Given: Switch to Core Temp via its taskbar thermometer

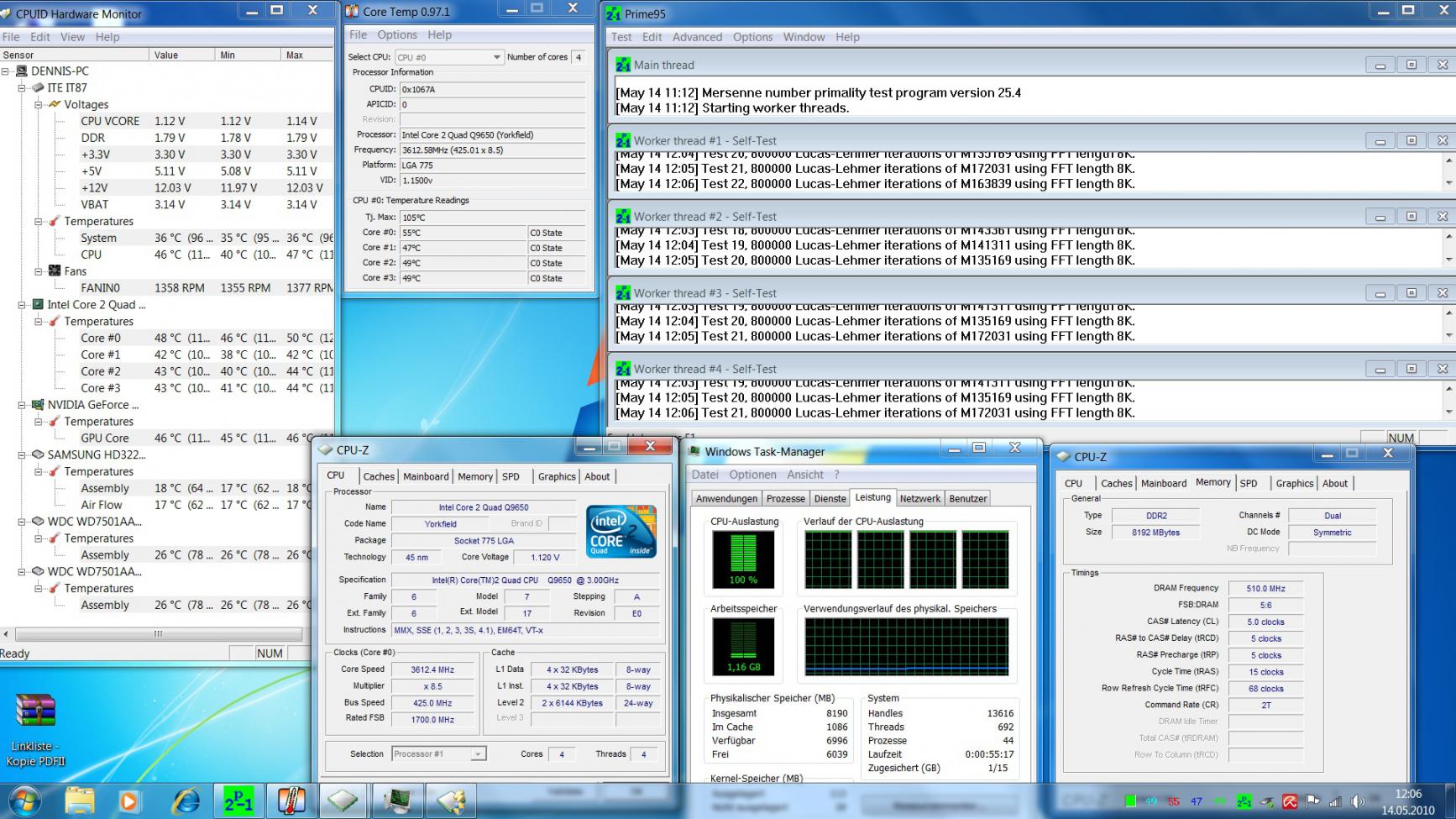Looking at the screenshot, I should point(291,801).
